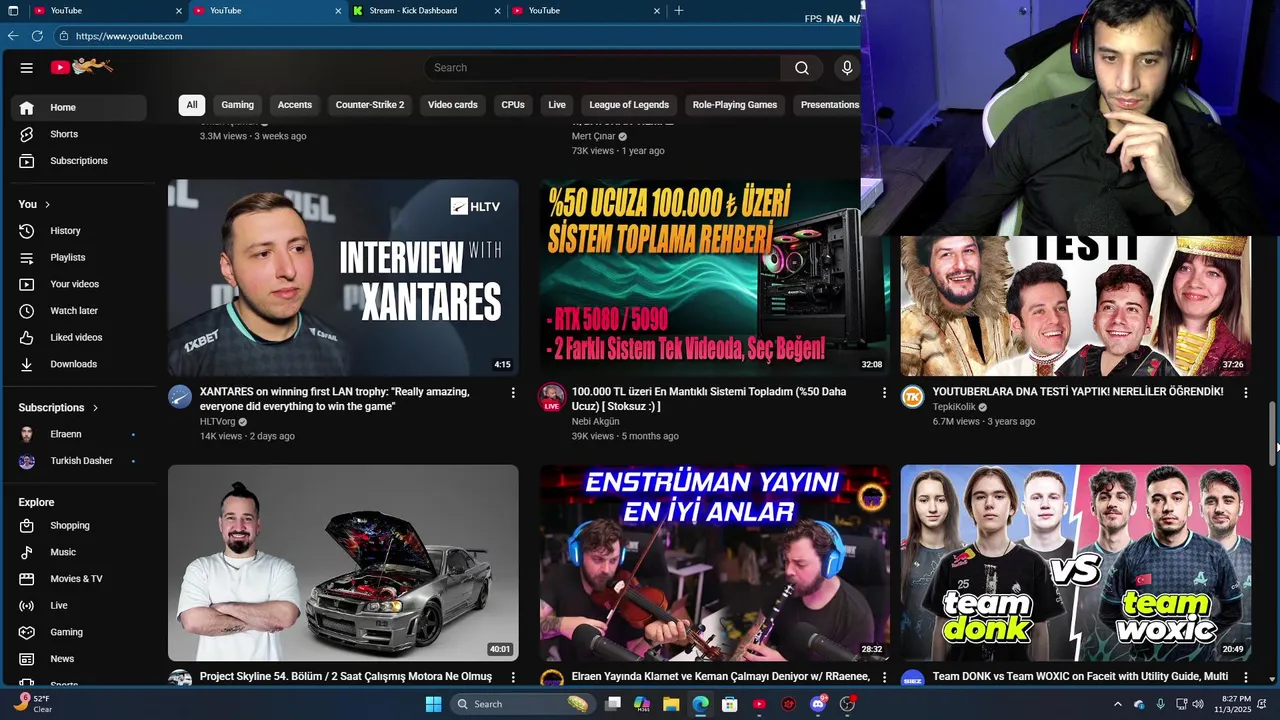Select the CPUs filter chip
Image resolution: width=1280 pixels, height=720 pixels.
coord(513,105)
